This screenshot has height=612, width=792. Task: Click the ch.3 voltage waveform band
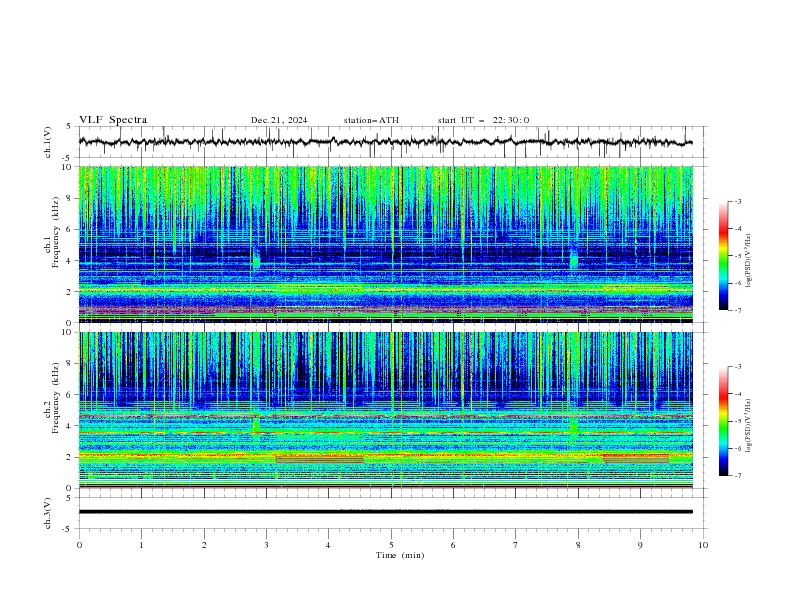(x=385, y=512)
